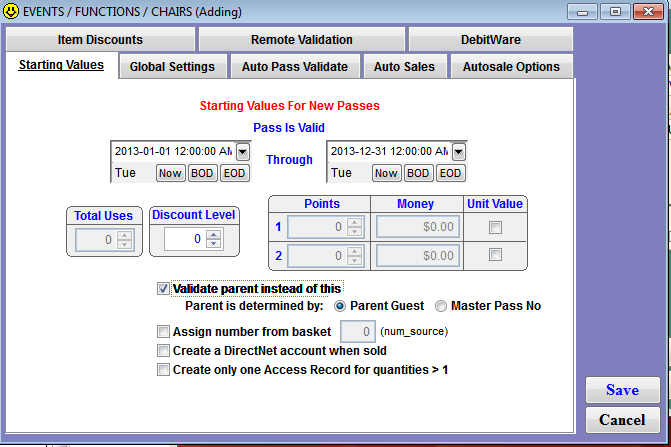This screenshot has width=671, height=447.
Task: Click EOD under the end date
Action: pyautogui.click(x=451, y=173)
